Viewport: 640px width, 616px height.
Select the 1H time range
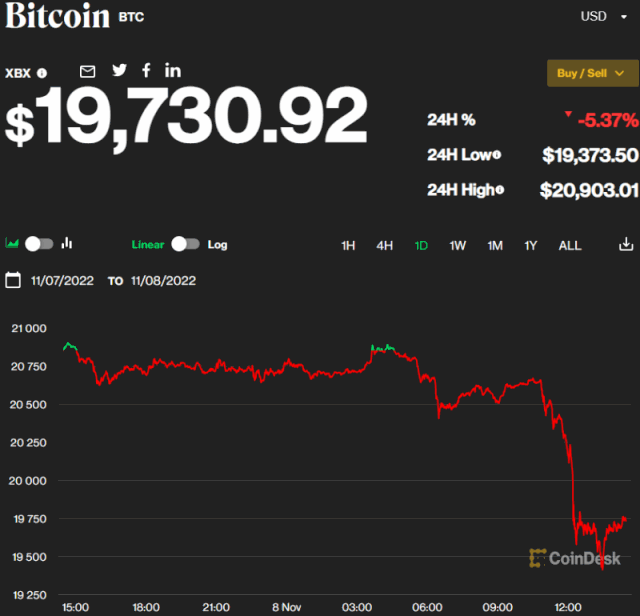pos(348,245)
